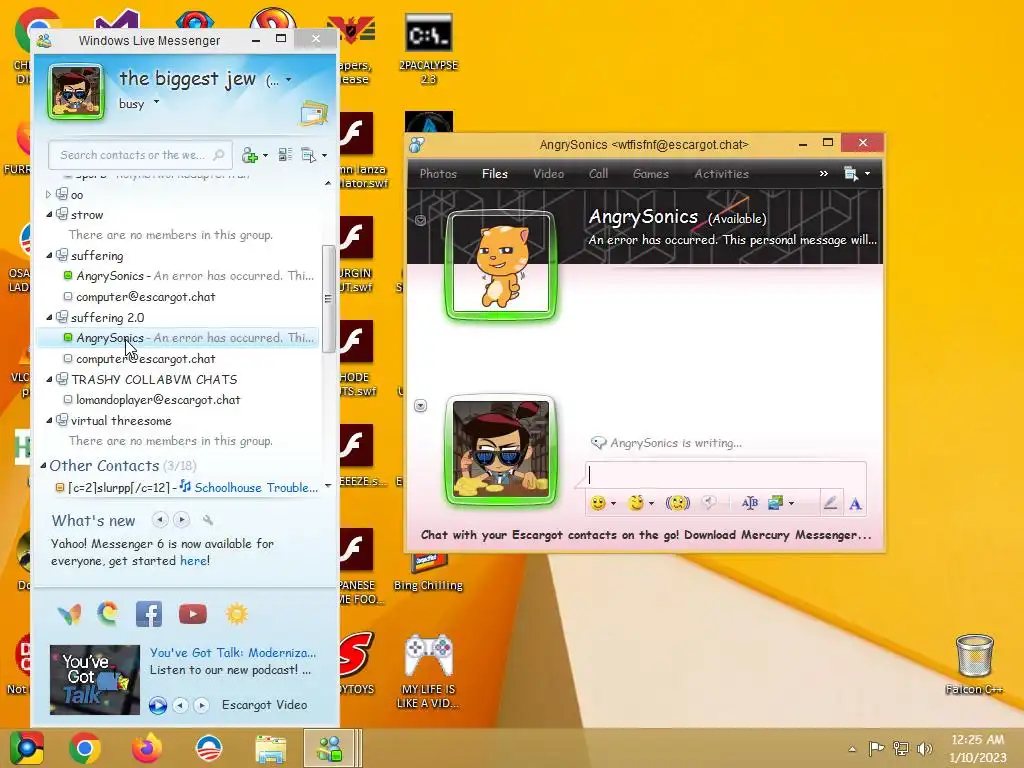Image resolution: width=1024 pixels, height=768 pixels.
Task: Go to next What's new item
Action: click(182, 520)
